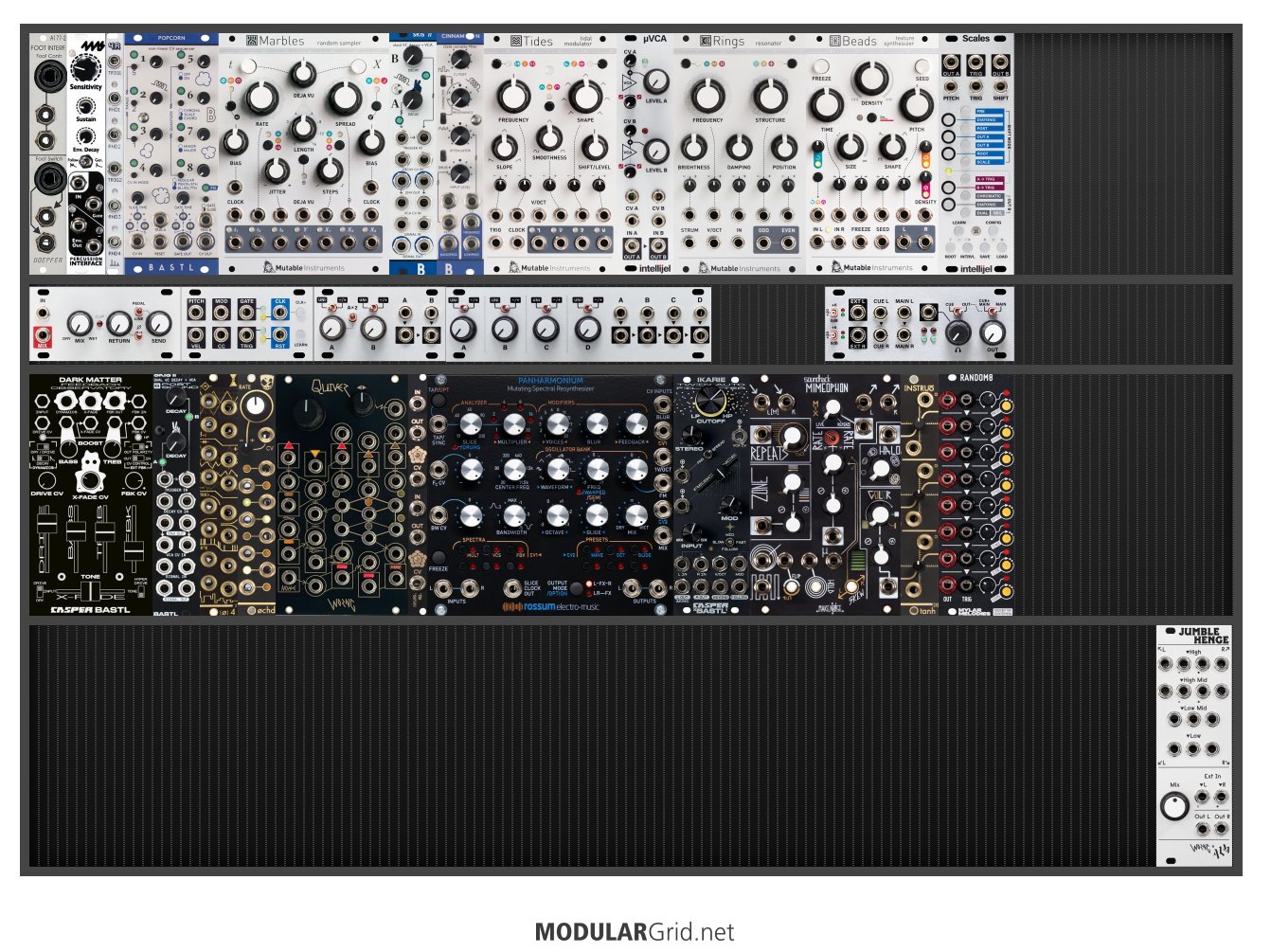Click the large OUT knob on headphone module
This screenshot has height=952, width=1271.
coord(993,332)
